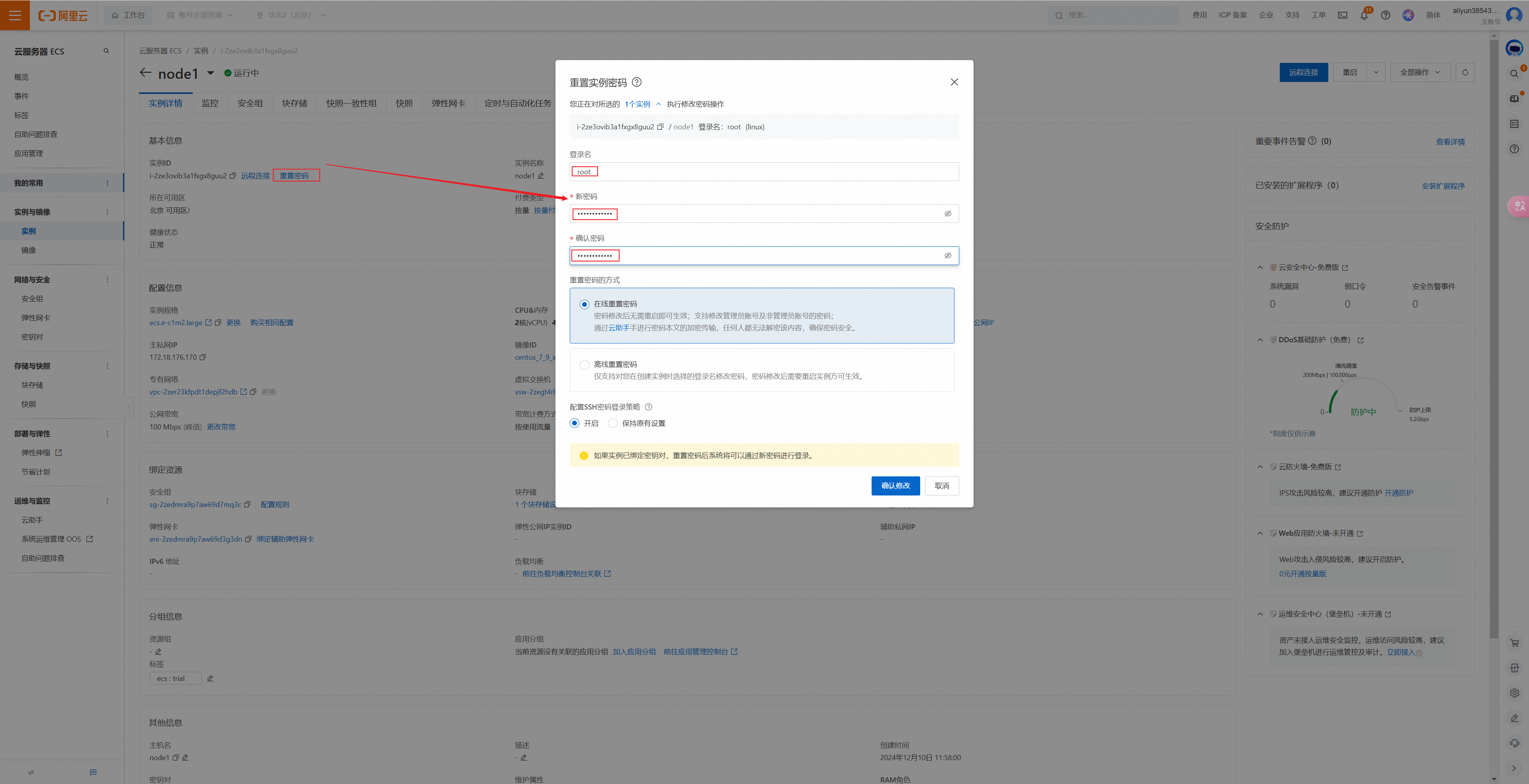
Task: Open the hamburger navigation menu
Action: (x=15, y=15)
